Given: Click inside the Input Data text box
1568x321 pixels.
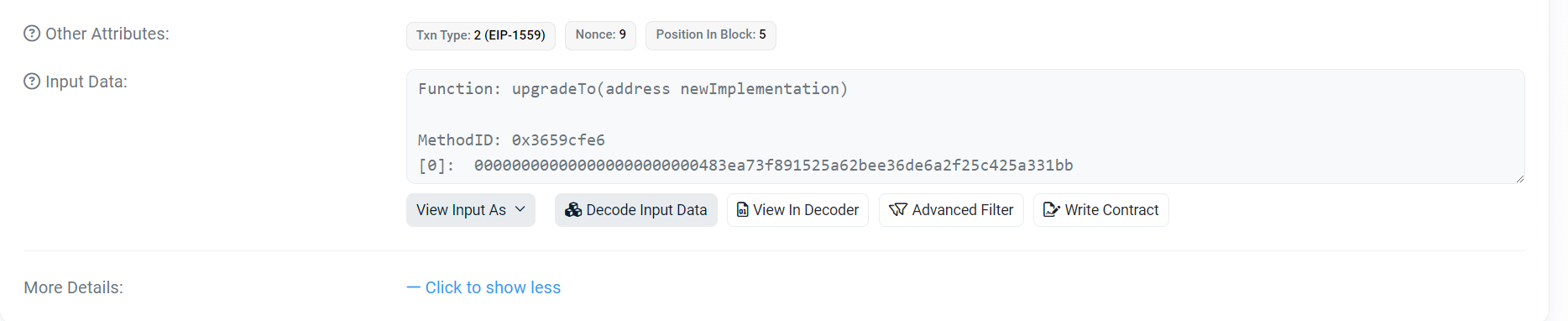Looking at the screenshot, I should [965, 126].
